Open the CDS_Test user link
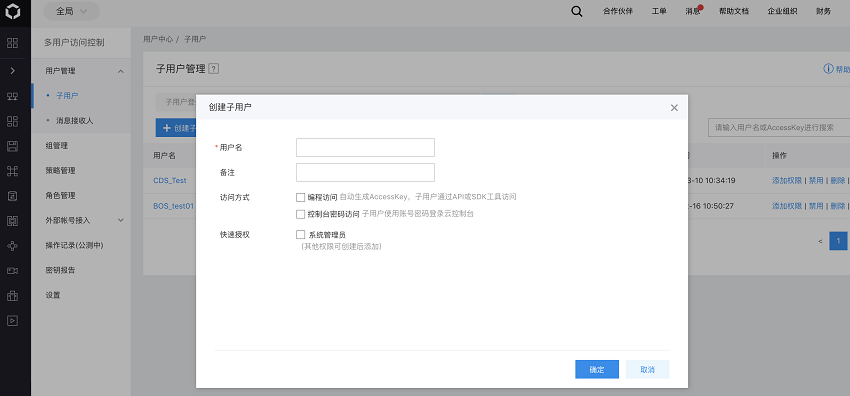850x396 pixels. 170,180
